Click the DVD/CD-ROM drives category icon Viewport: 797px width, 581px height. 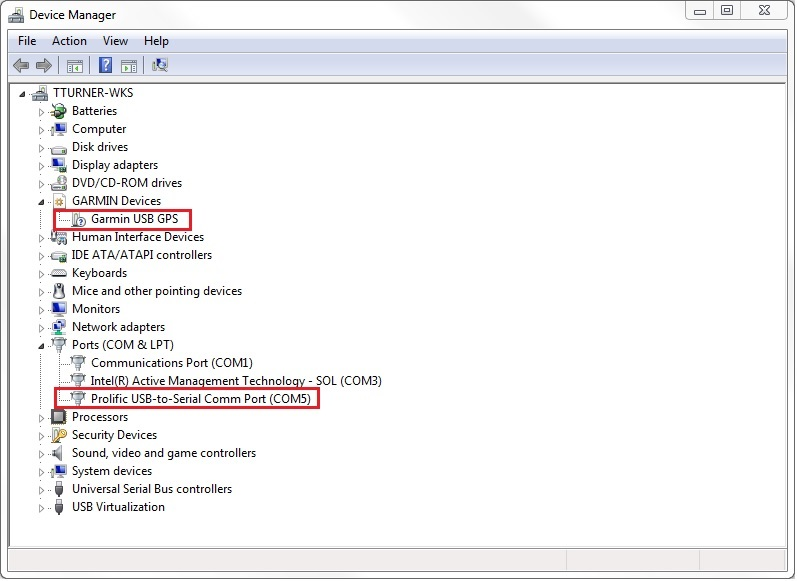[59, 183]
